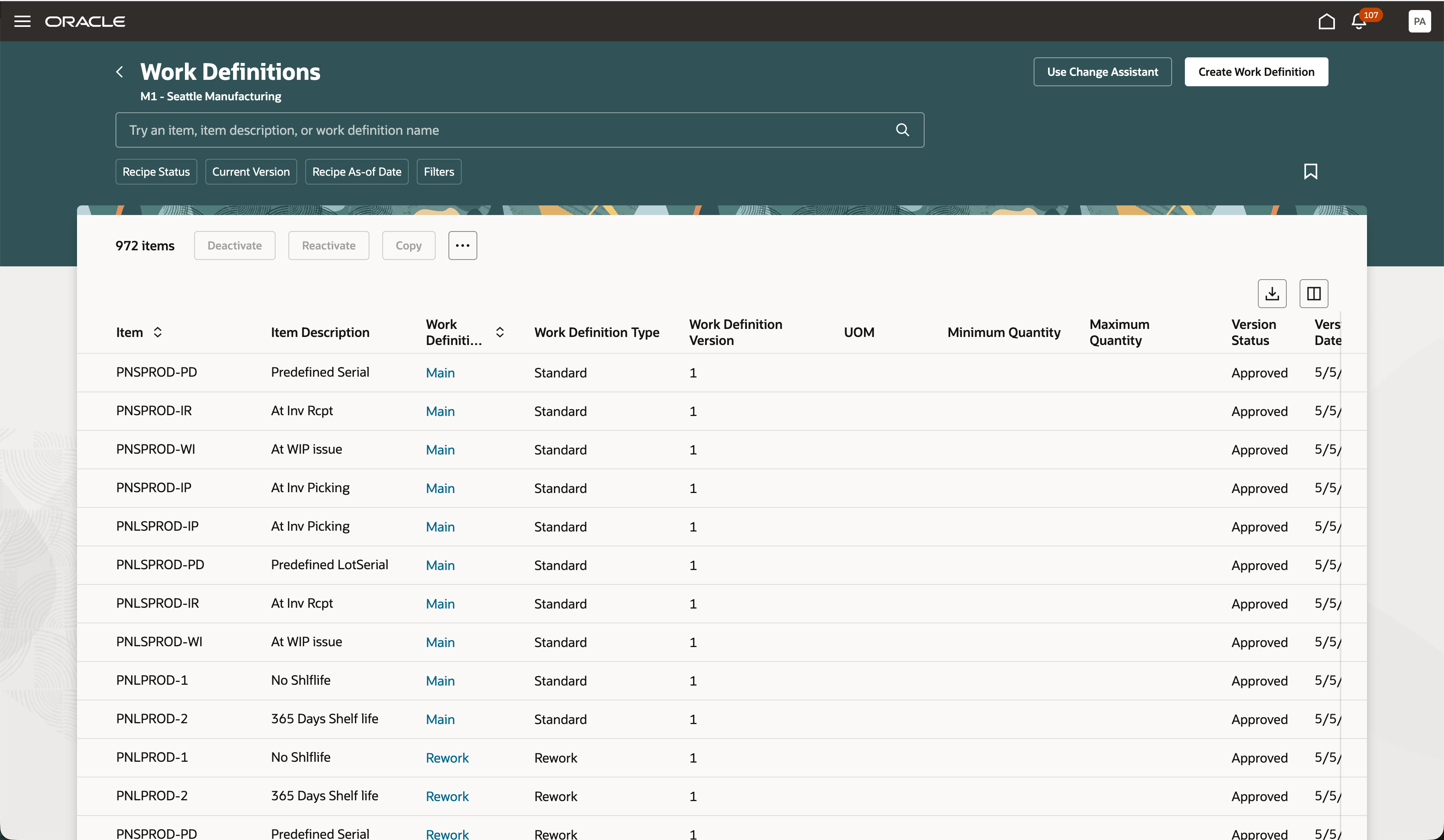The image size is (1444, 840).
Task: Click the search magnifier icon
Action: [x=902, y=130]
